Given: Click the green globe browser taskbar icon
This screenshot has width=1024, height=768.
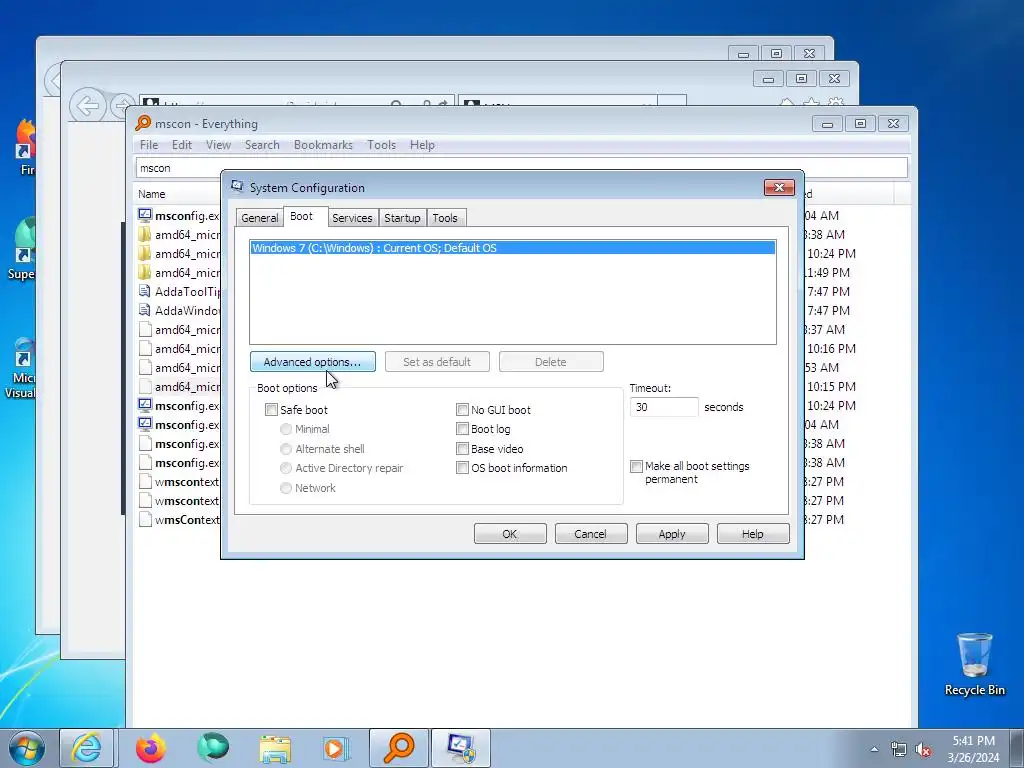Looking at the screenshot, I should click(x=213, y=747).
